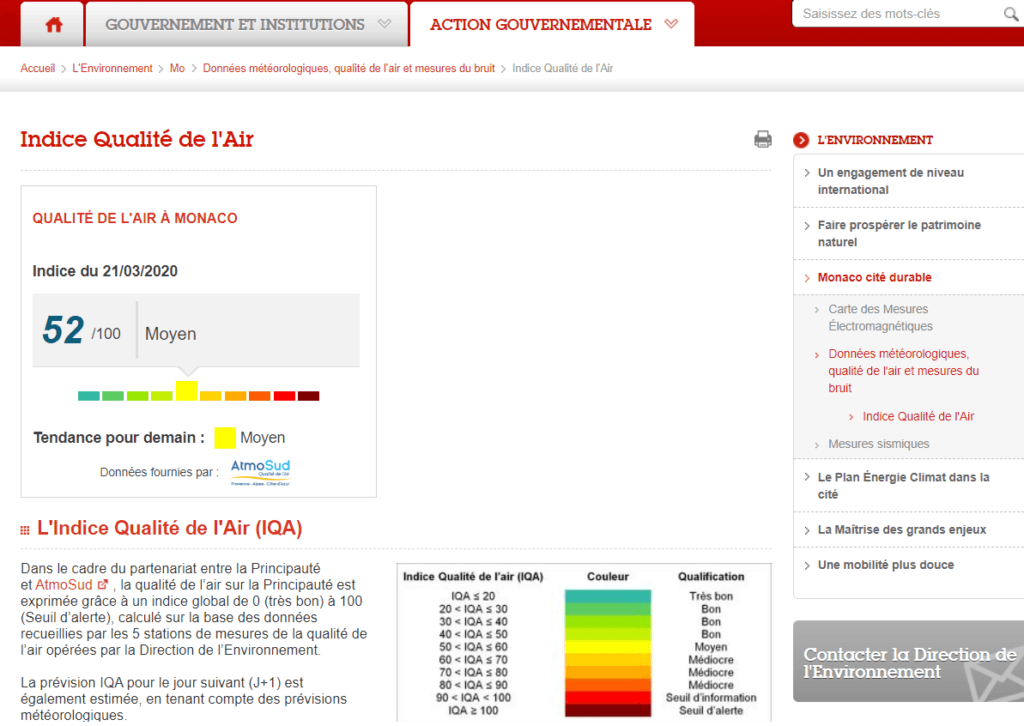1024x726 pixels.
Task: Collapse the Monaco cité durable section
Action: (873, 277)
